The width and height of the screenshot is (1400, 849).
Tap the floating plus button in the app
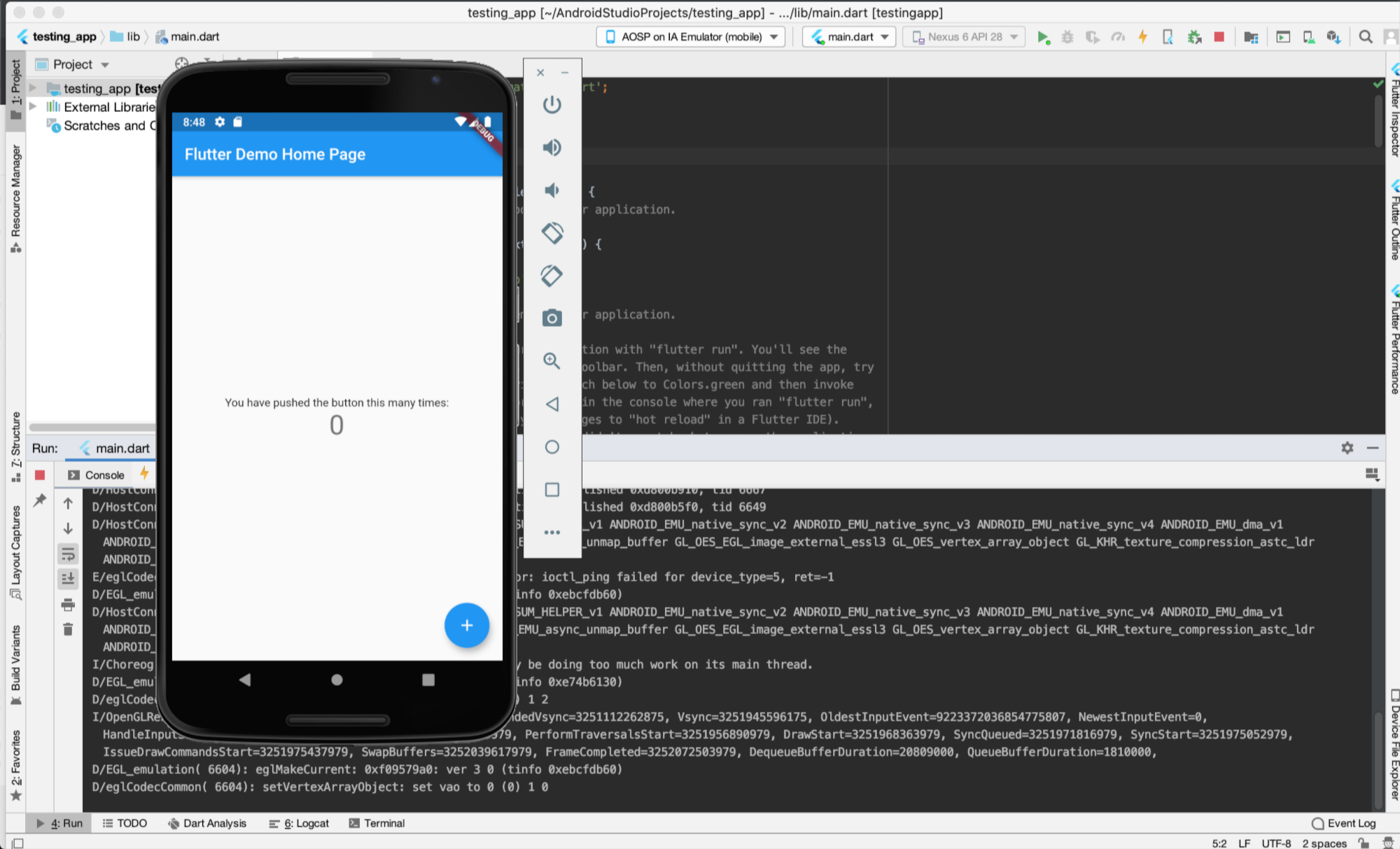(x=466, y=625)
